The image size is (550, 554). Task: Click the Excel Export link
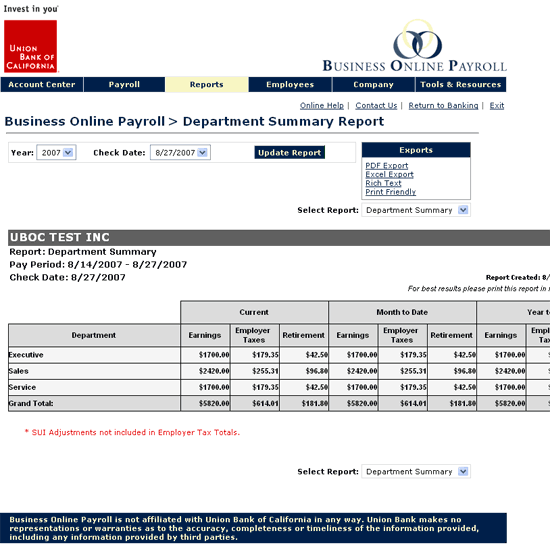coord(389,174)
